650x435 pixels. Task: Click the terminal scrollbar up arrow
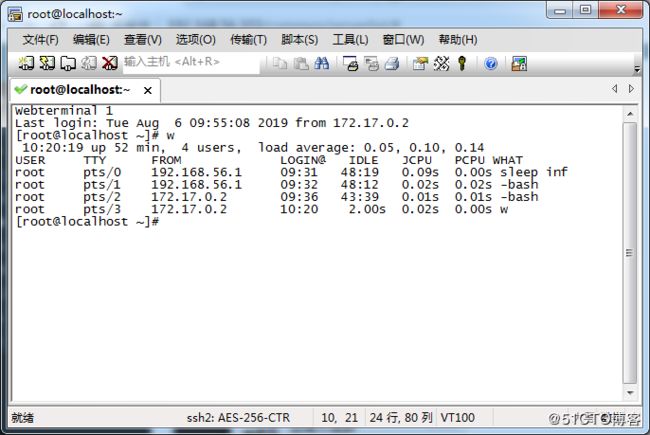(x=630, y=114)
